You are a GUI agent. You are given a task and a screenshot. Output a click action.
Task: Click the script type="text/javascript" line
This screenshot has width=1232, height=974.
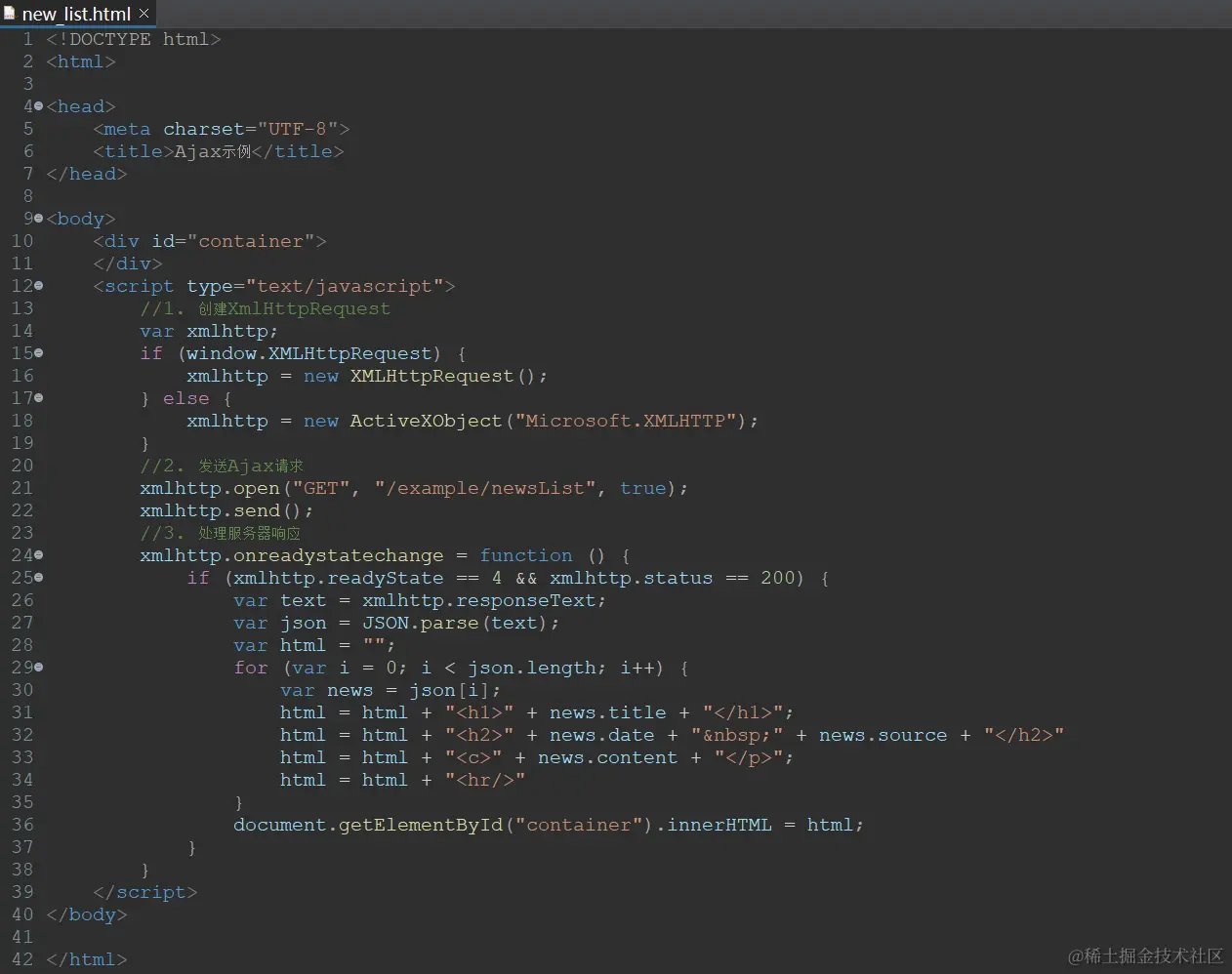[274, 286]
